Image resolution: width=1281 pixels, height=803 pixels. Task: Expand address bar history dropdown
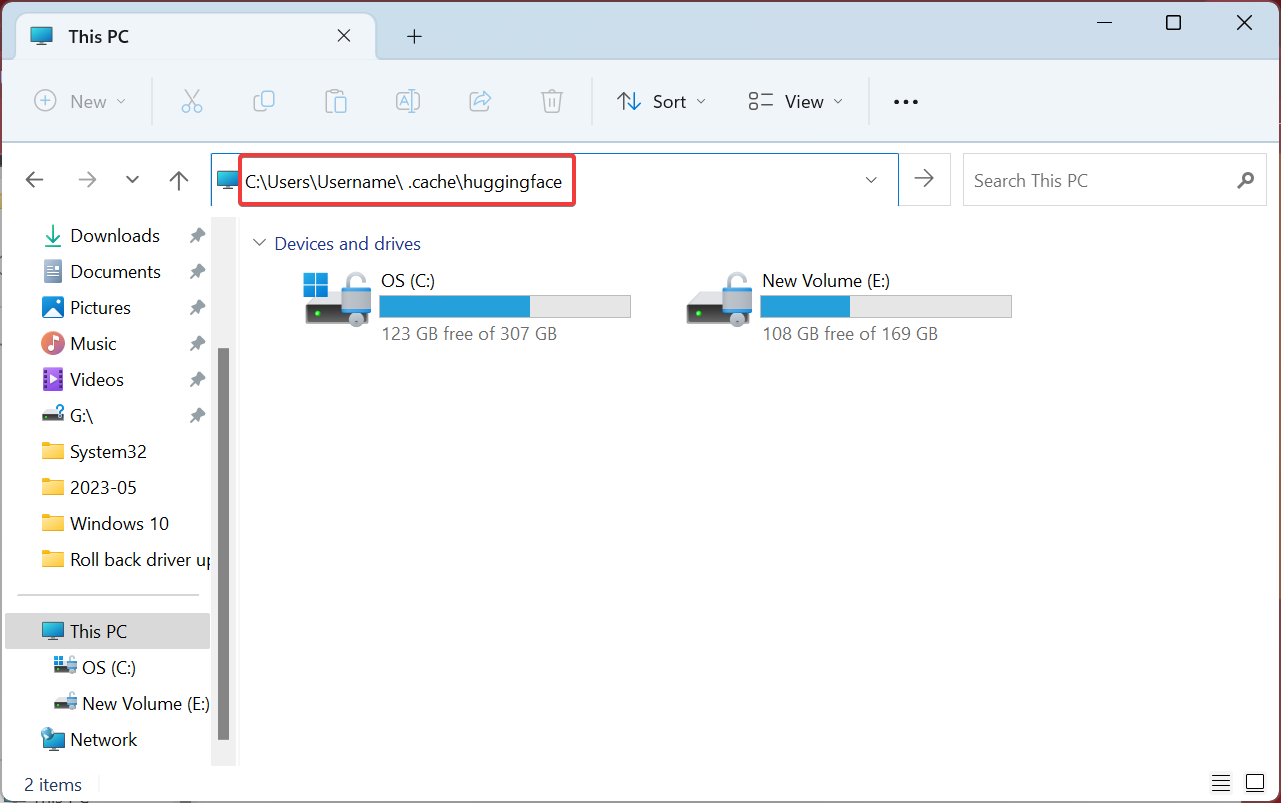pos(871,180)
